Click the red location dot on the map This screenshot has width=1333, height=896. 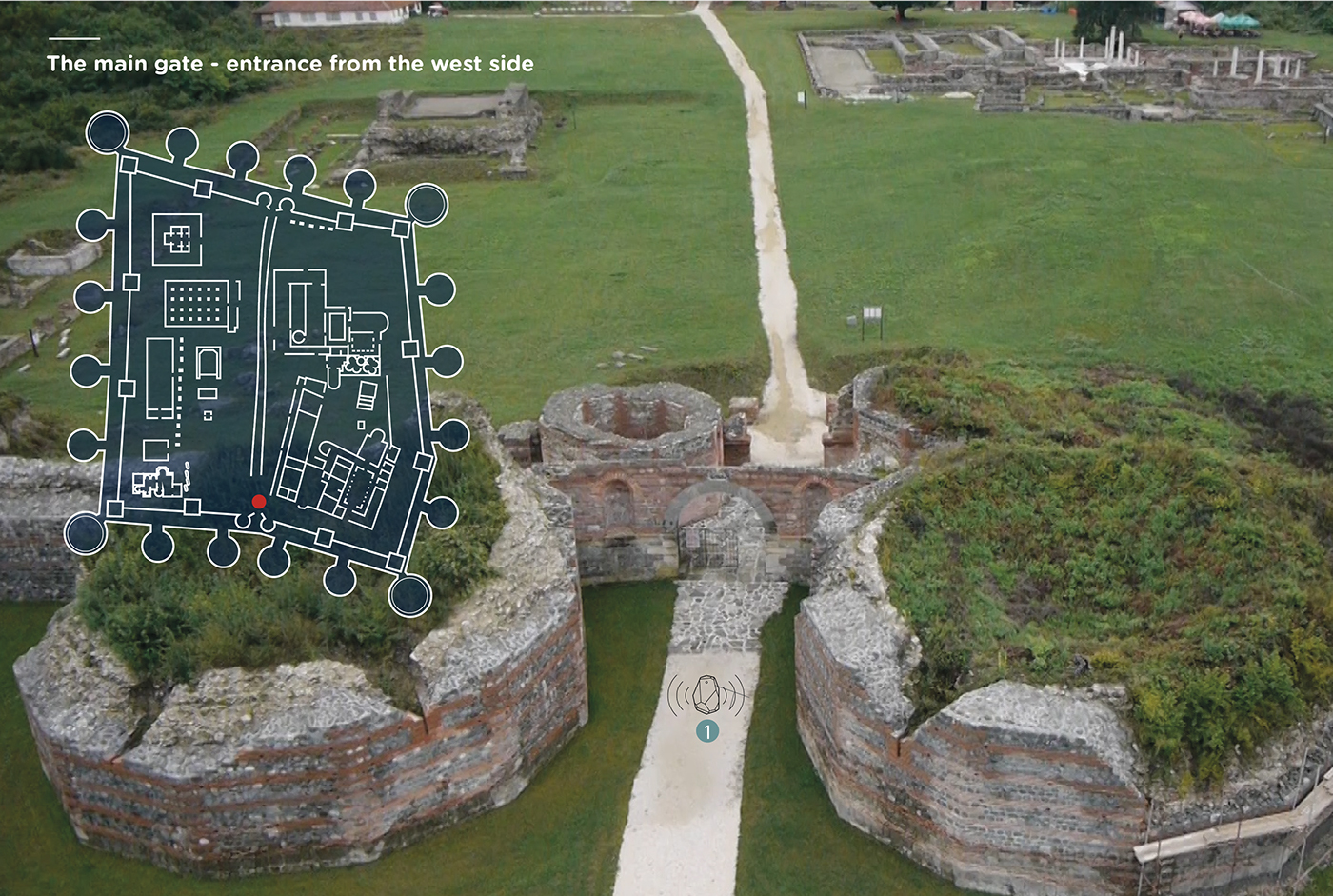pos(259,502)
